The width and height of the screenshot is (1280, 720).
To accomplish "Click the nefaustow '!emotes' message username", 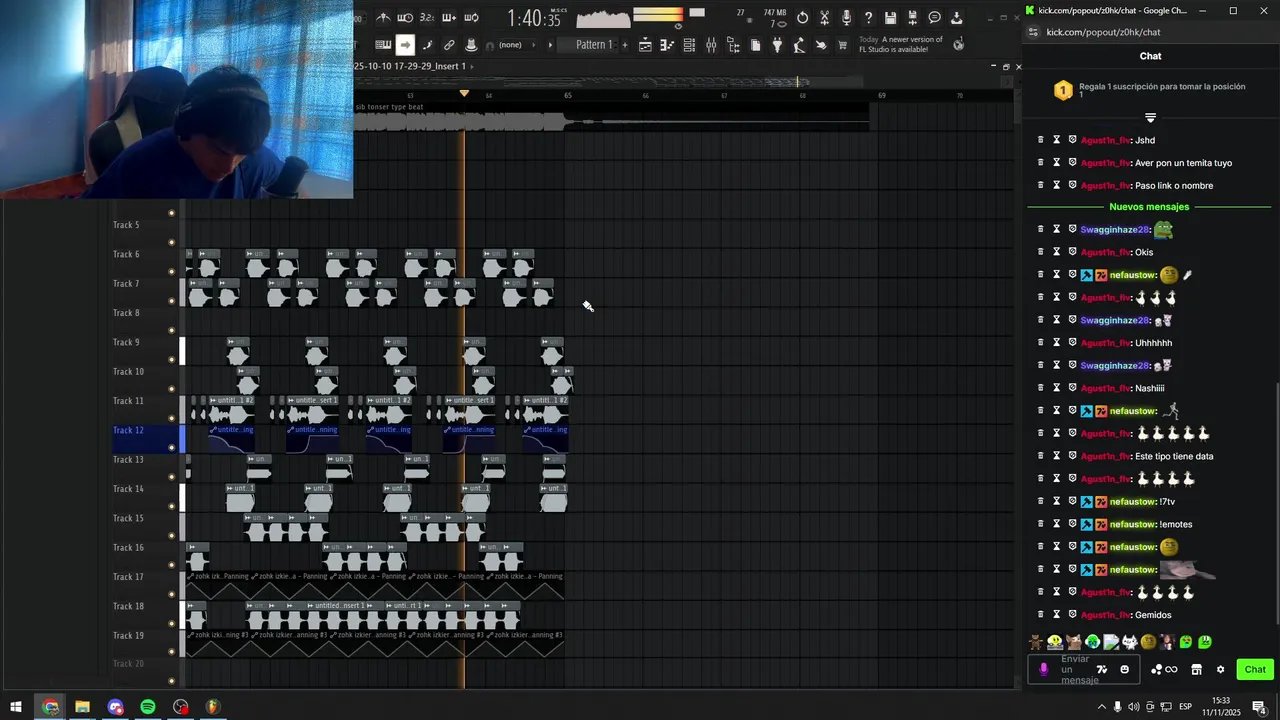I will click(x=1133, y=524).
